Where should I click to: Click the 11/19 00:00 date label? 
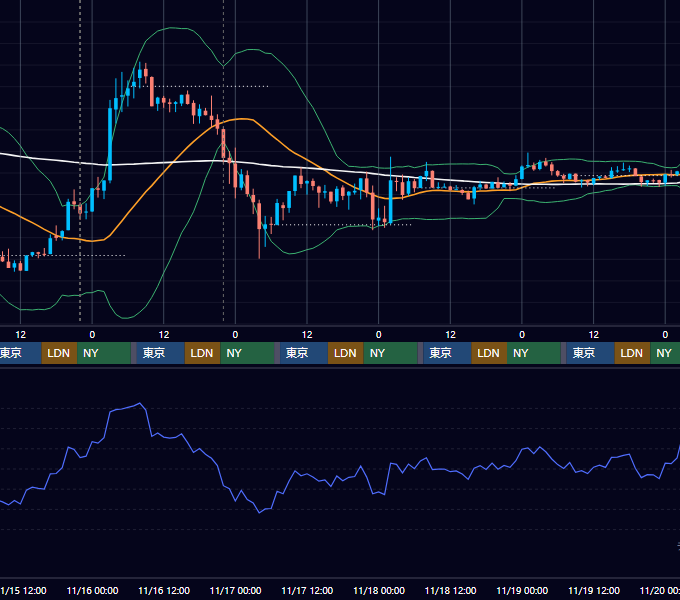click(522, 590)
